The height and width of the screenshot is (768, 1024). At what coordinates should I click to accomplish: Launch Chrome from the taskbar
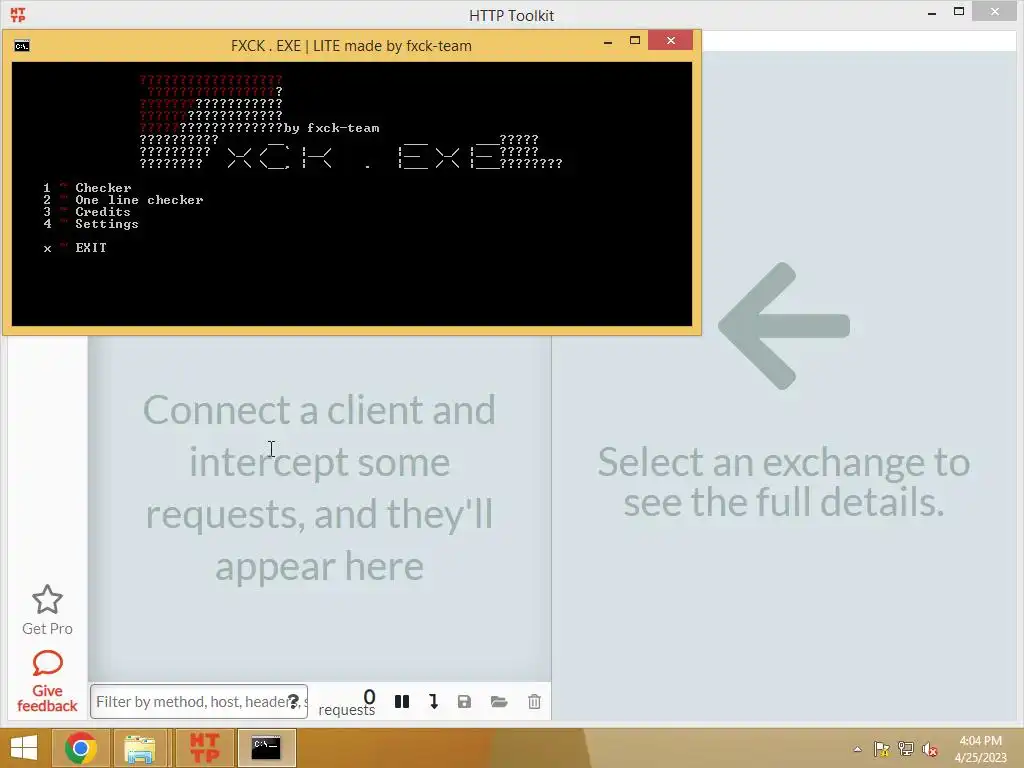click(81, 748)
